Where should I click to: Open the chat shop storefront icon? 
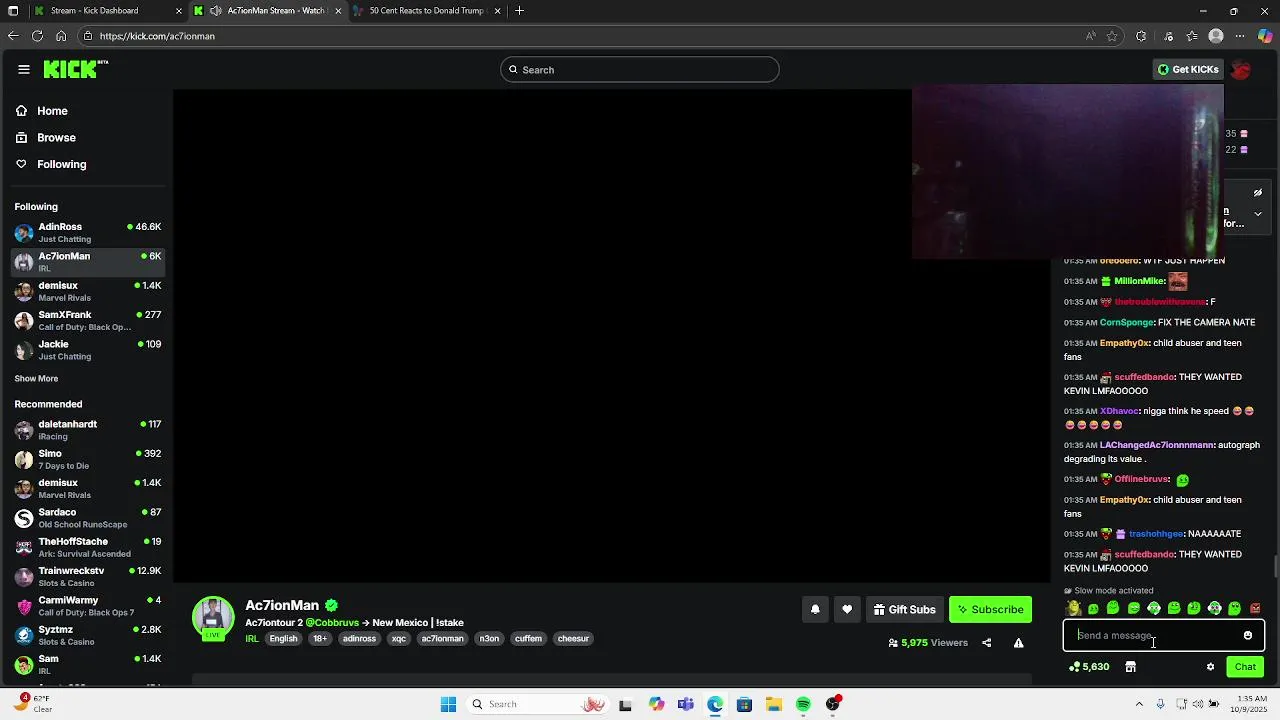[1130, 667]
